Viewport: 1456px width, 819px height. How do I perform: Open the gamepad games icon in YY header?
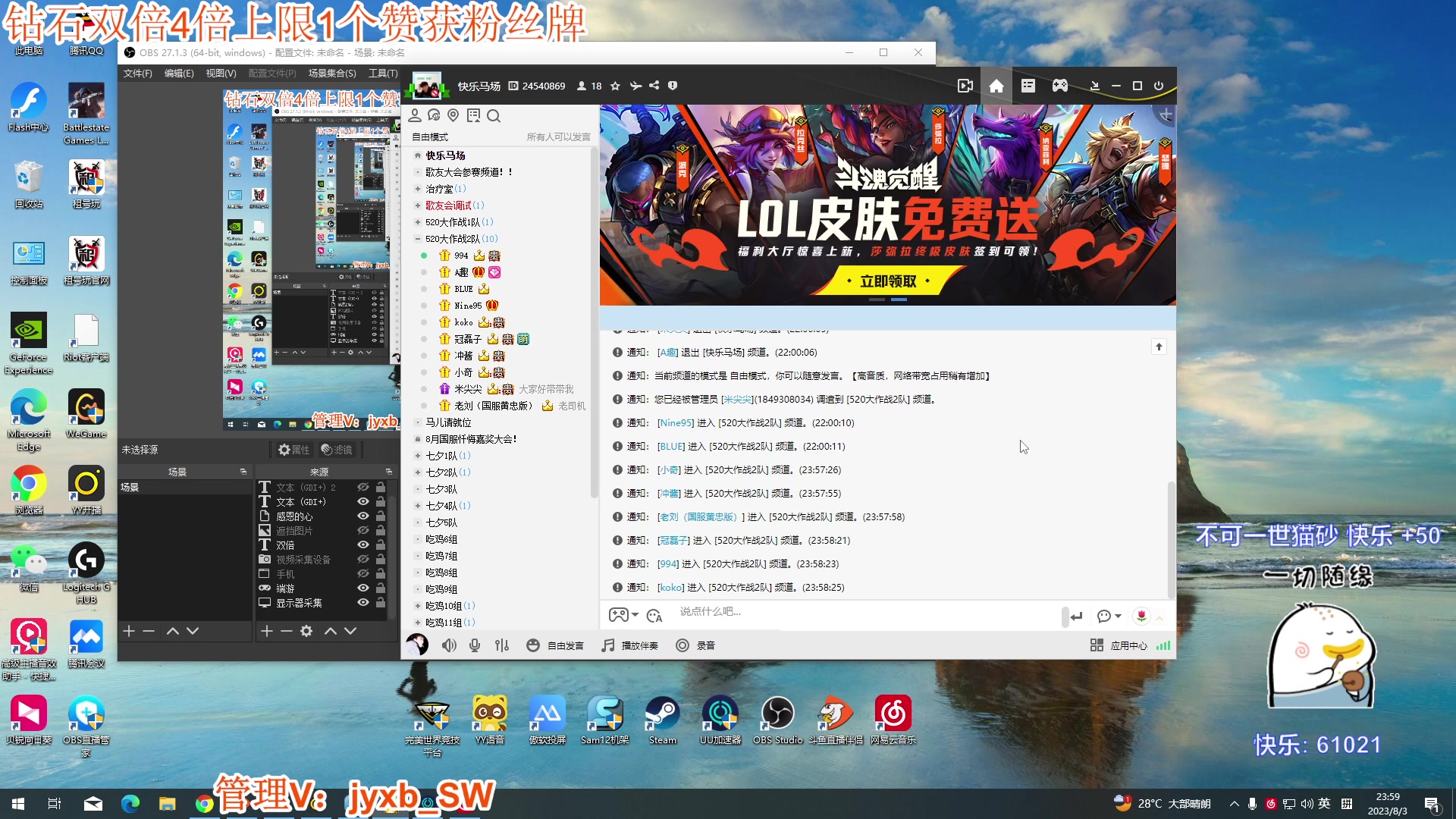pos(1060,86)
